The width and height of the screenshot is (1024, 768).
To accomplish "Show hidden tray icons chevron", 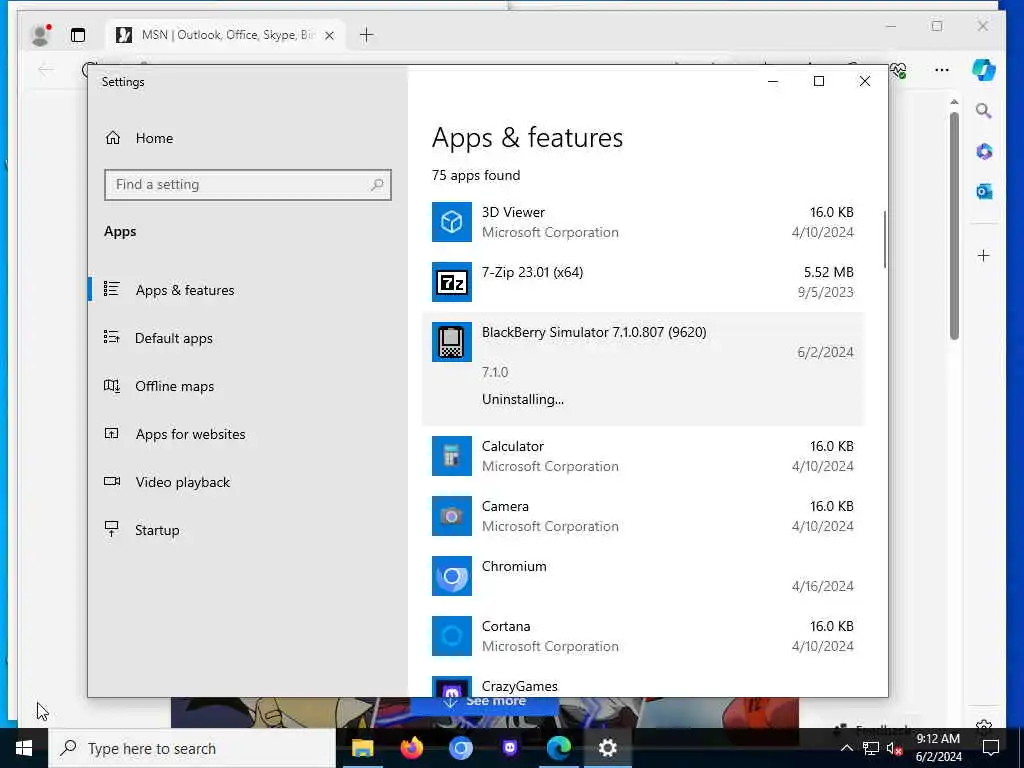I will (x=846, y=748).
